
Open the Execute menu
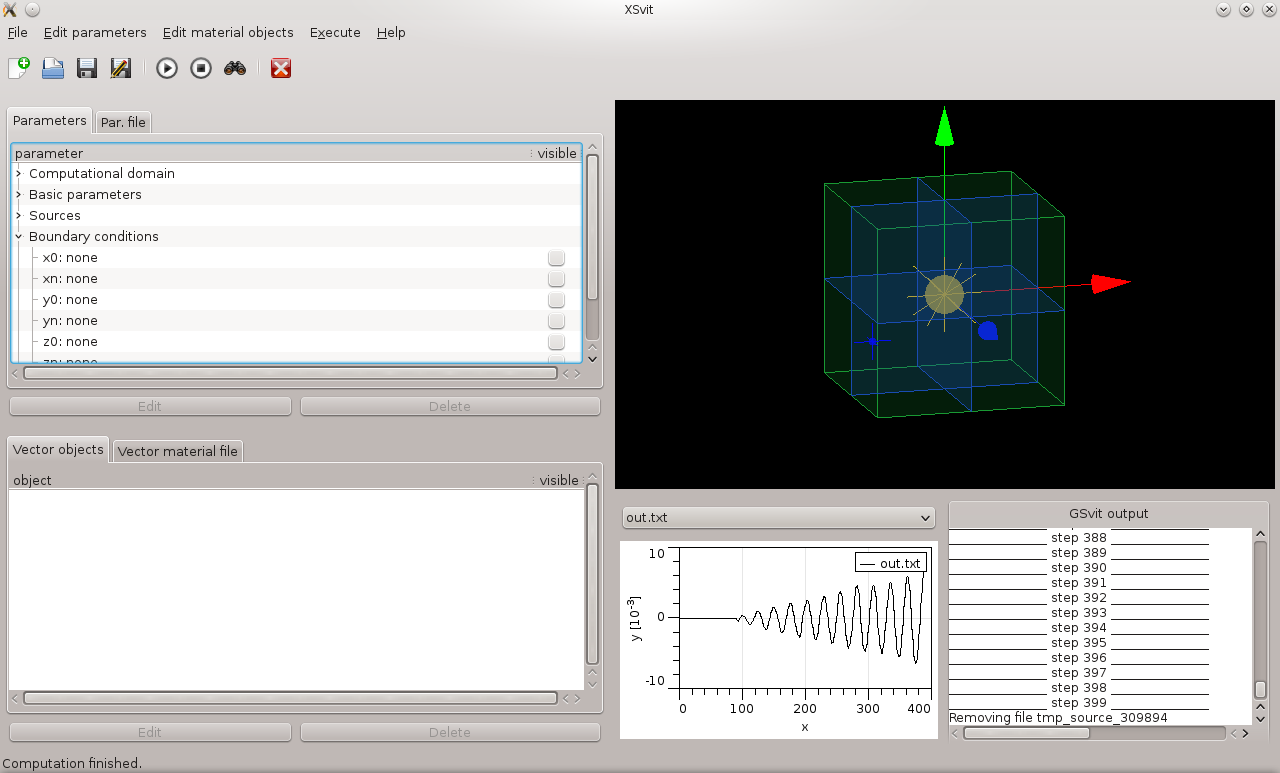[x=335, y=32]
